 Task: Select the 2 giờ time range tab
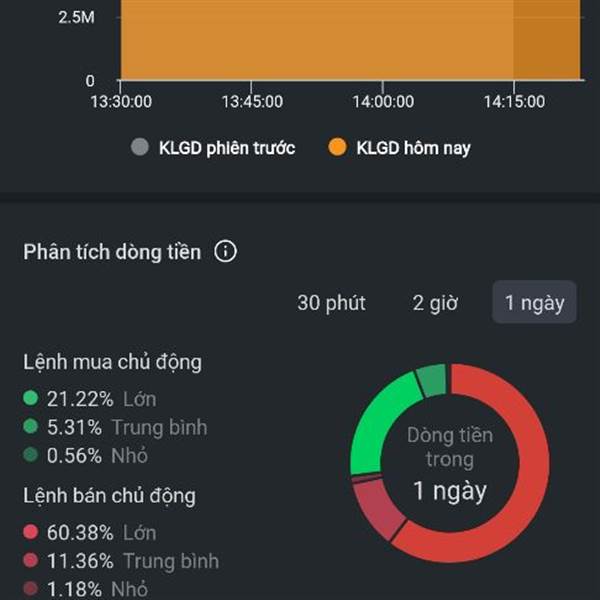pyautogui.click(x=435, y=303)
